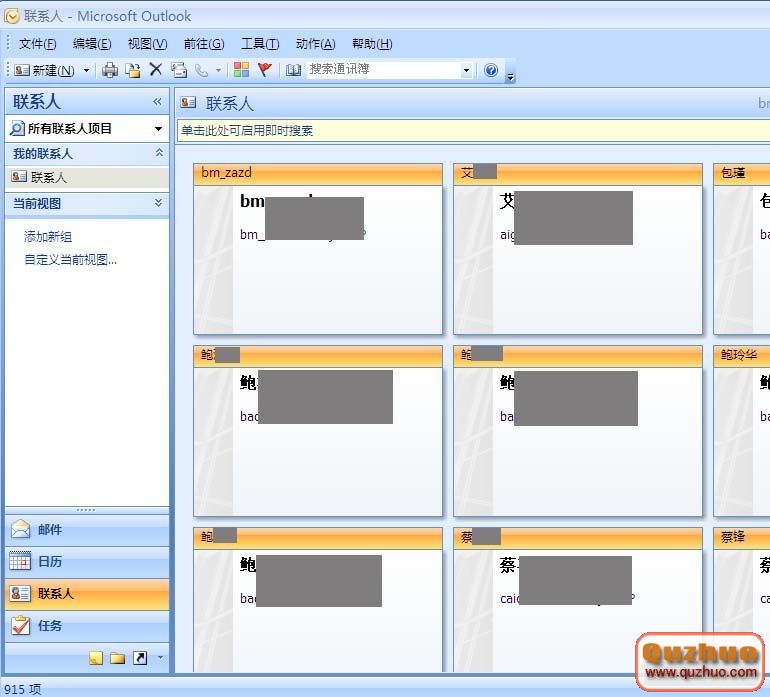Select the bm_zazd contact card
The image size is (770, 697).
click(318, 250)
